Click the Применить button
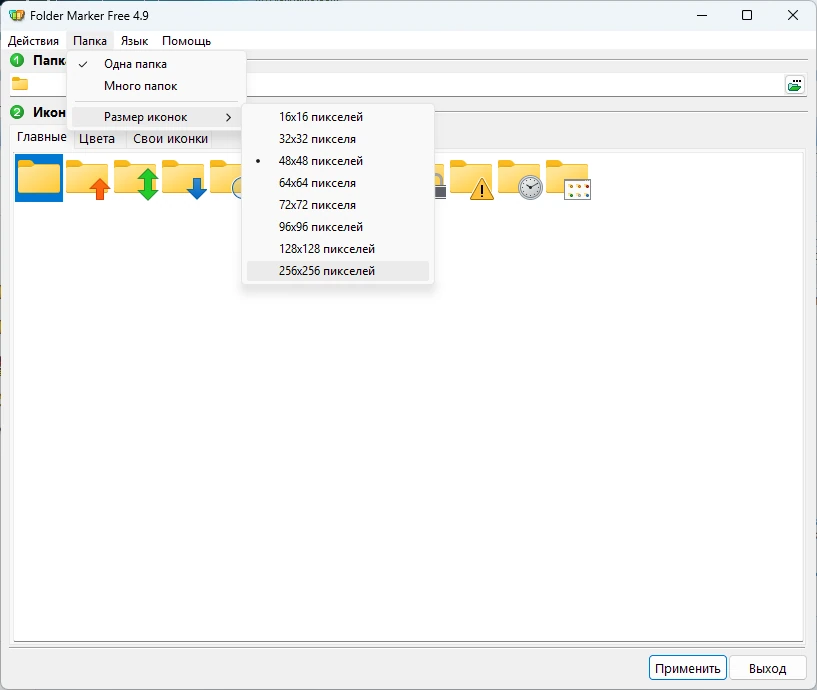The height and width of the screenshot is (690, 817). [688, 668]
